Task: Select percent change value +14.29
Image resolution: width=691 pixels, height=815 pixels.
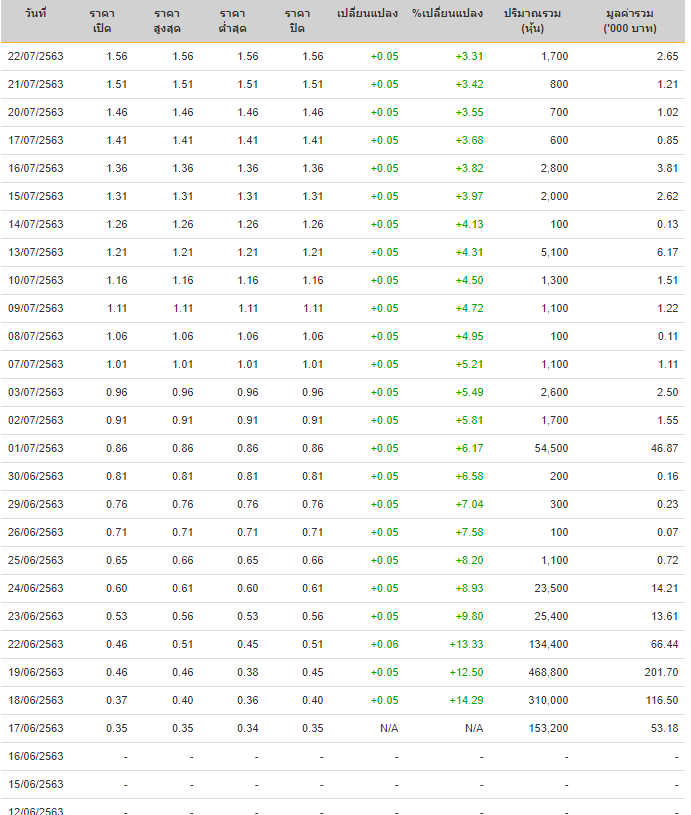Action: (x=466, y=701)
